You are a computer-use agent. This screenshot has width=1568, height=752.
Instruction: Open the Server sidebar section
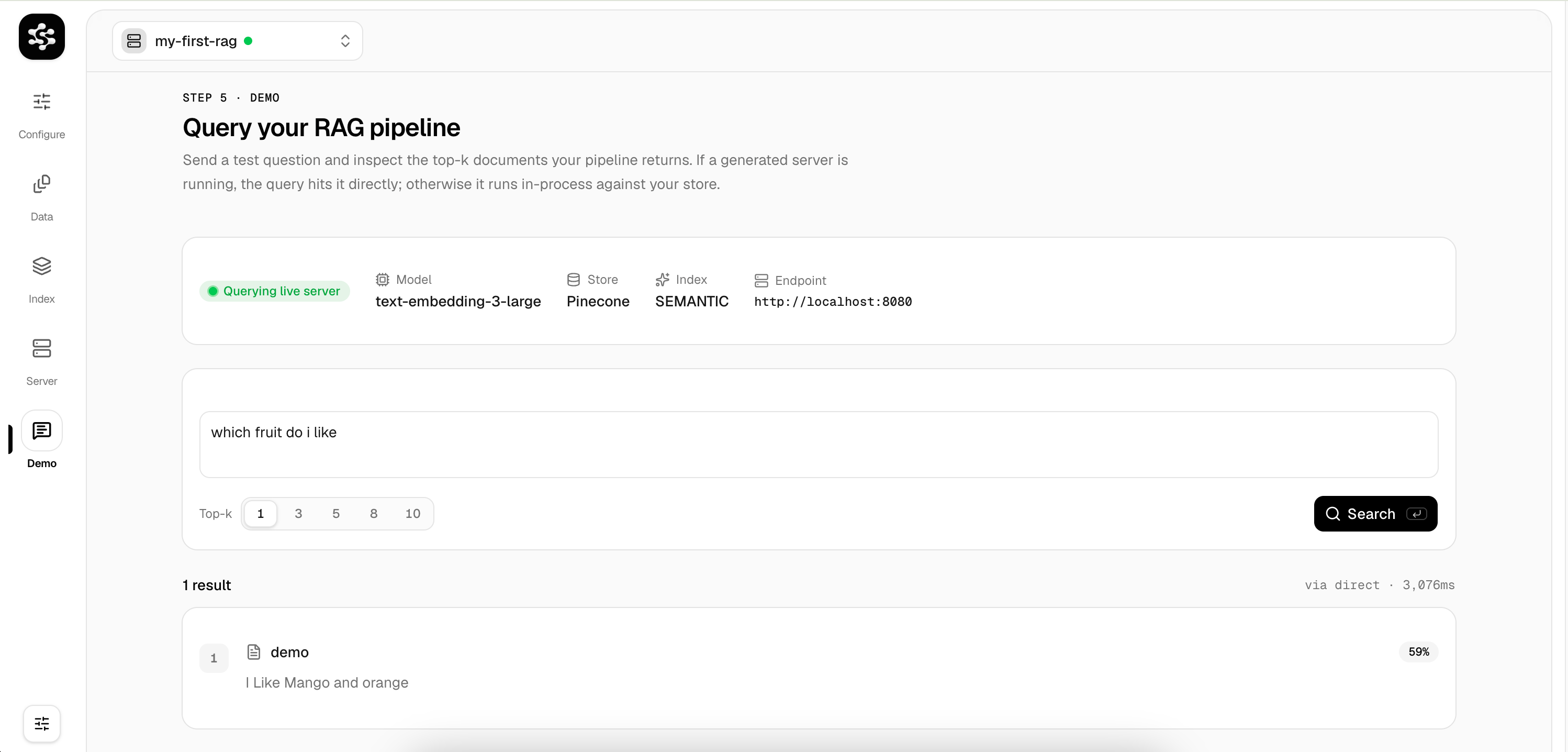(41, 362)
